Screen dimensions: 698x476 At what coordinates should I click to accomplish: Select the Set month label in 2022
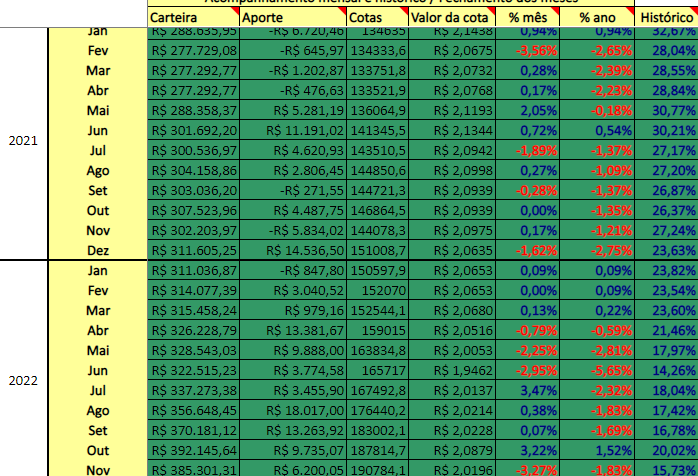coord(97,431)
